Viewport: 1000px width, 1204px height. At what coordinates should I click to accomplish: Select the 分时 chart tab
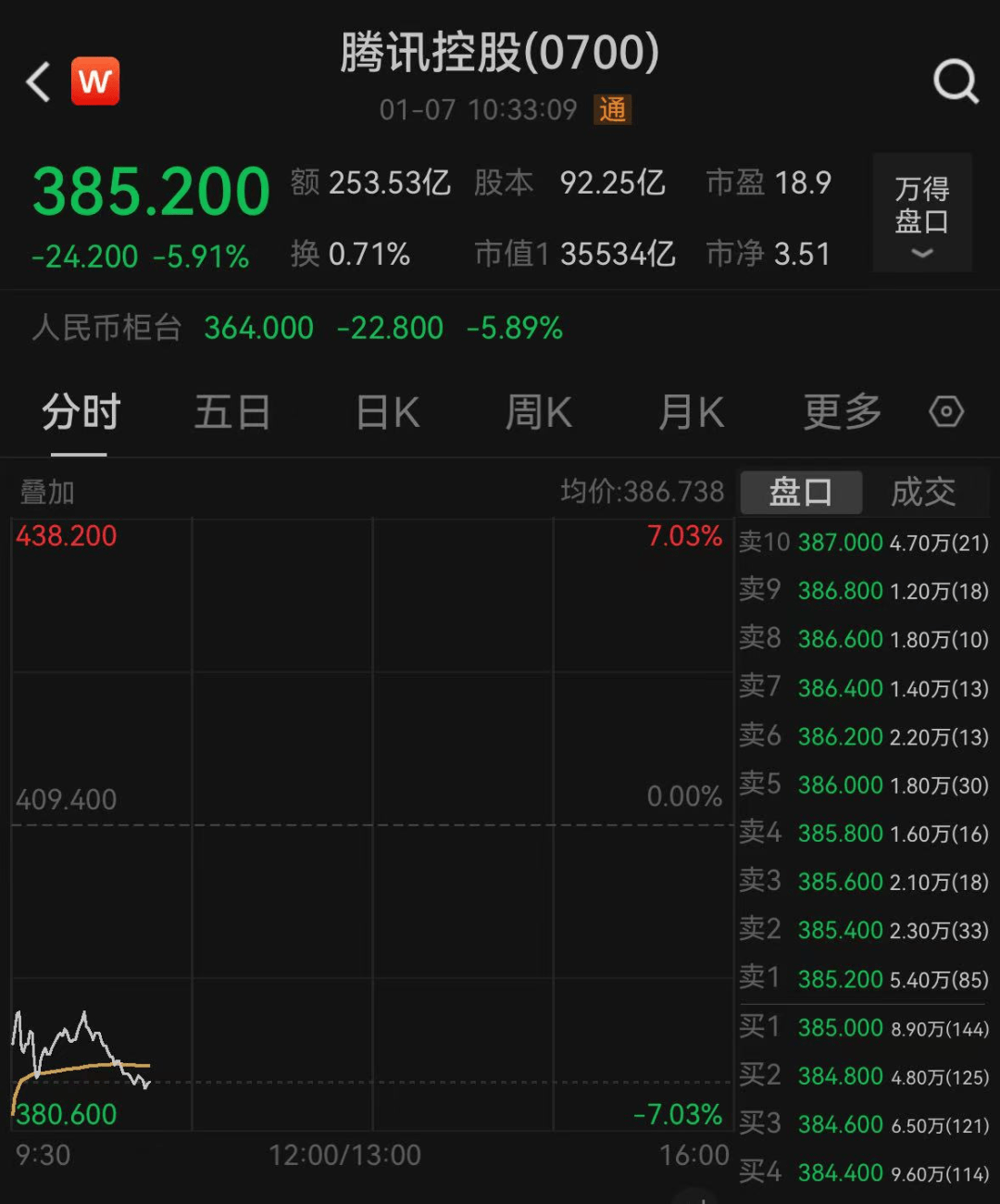81,412
